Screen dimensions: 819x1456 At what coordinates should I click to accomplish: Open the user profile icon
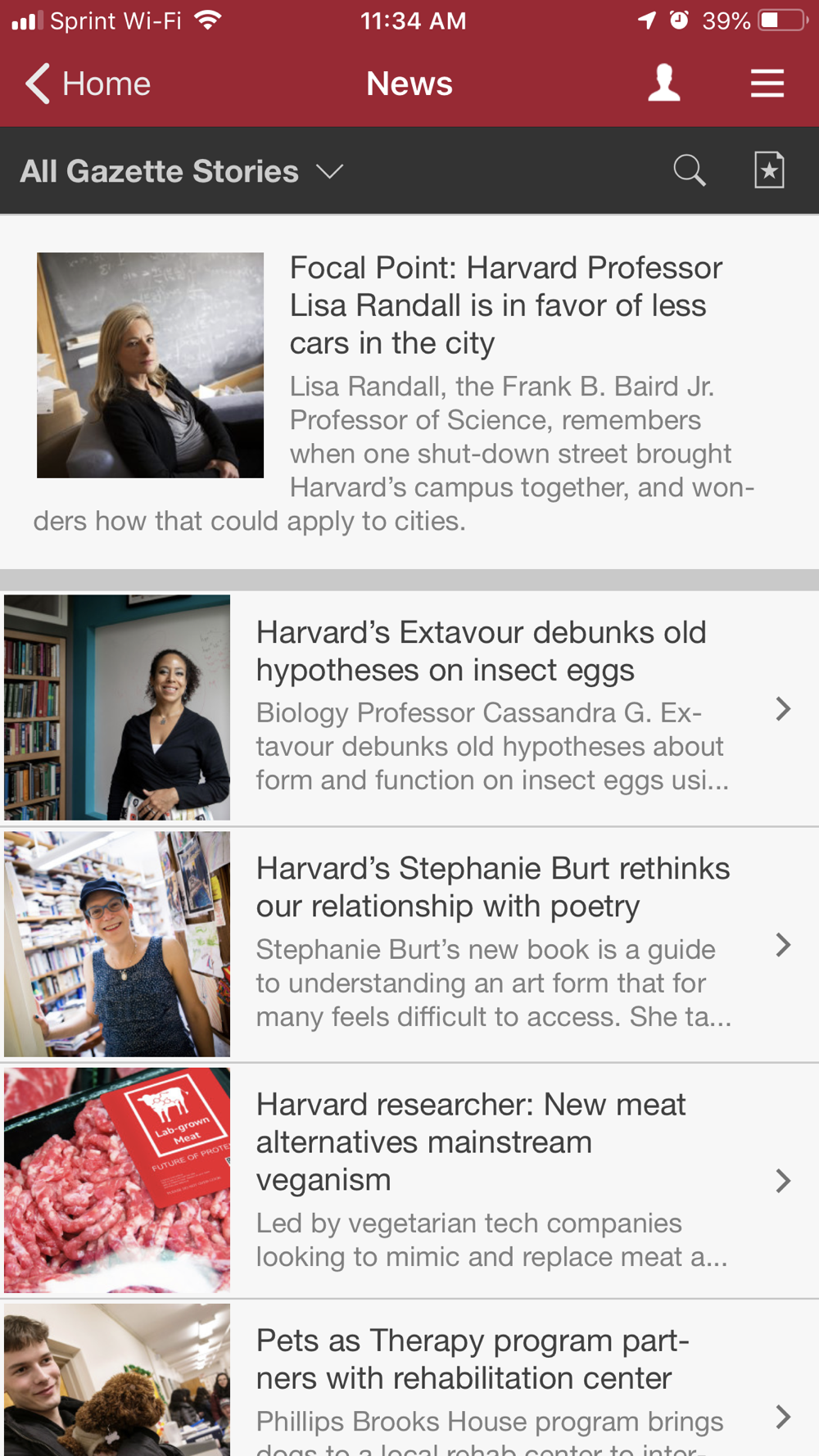tap(663, 84)
